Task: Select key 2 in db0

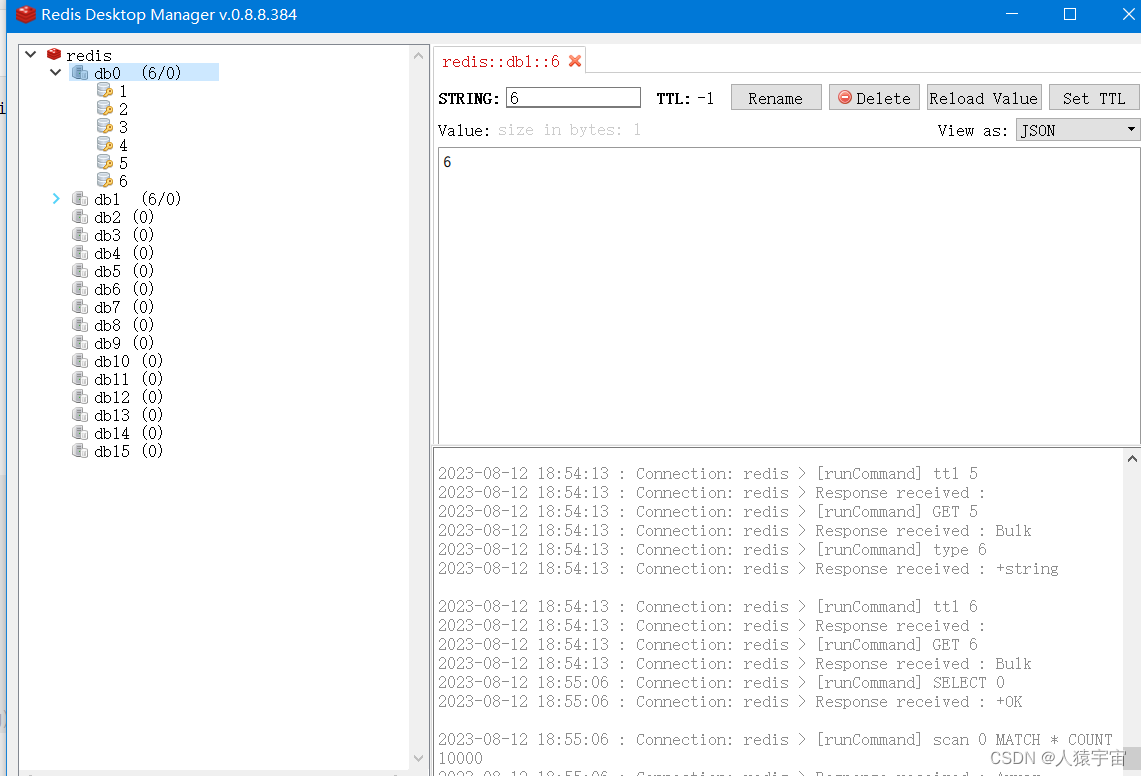Action: pos(123,109)
